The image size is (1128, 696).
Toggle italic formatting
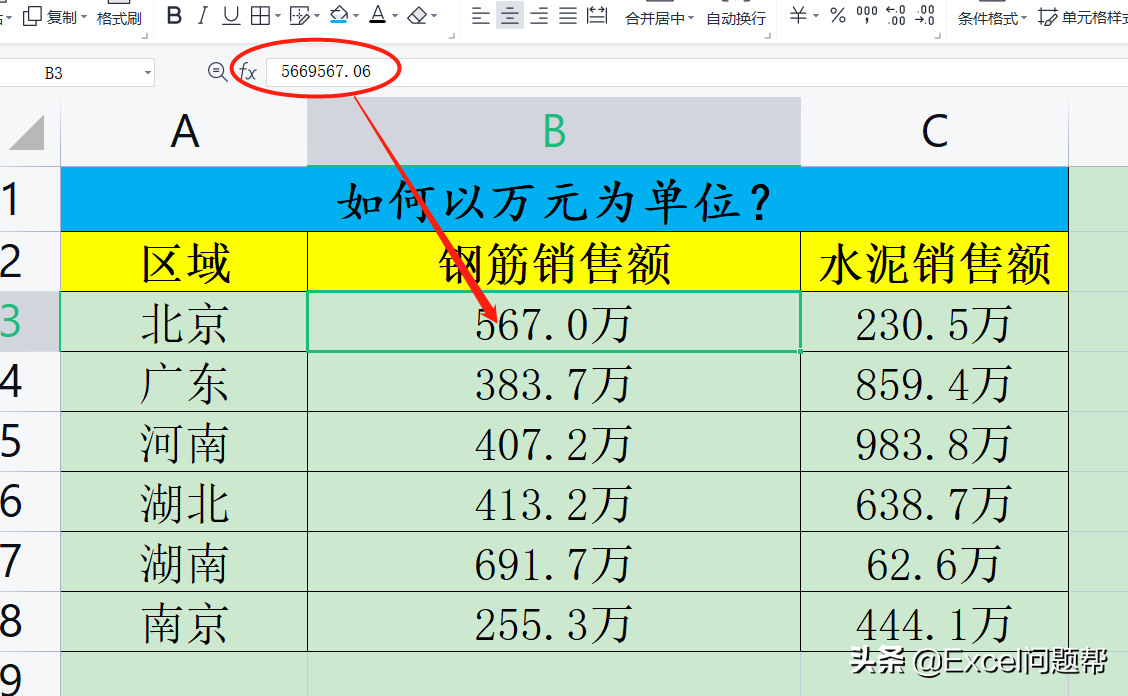click(x=202, y=15)
